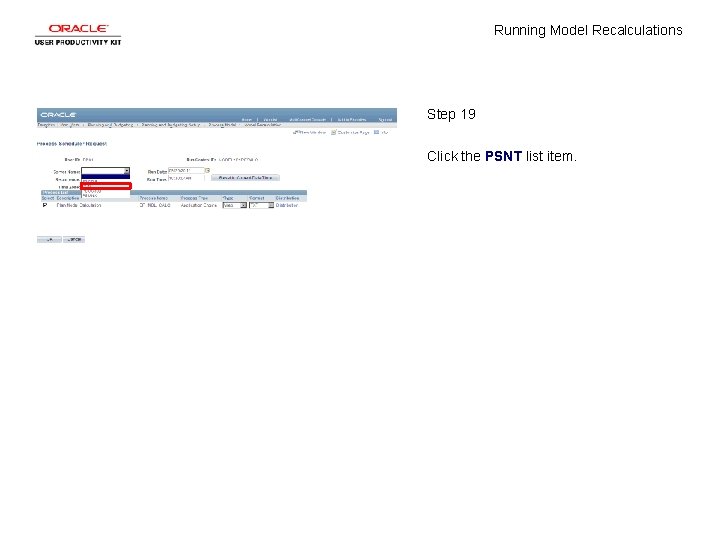
Task: Click into the Run Date input field
Action: click(186, 170)
